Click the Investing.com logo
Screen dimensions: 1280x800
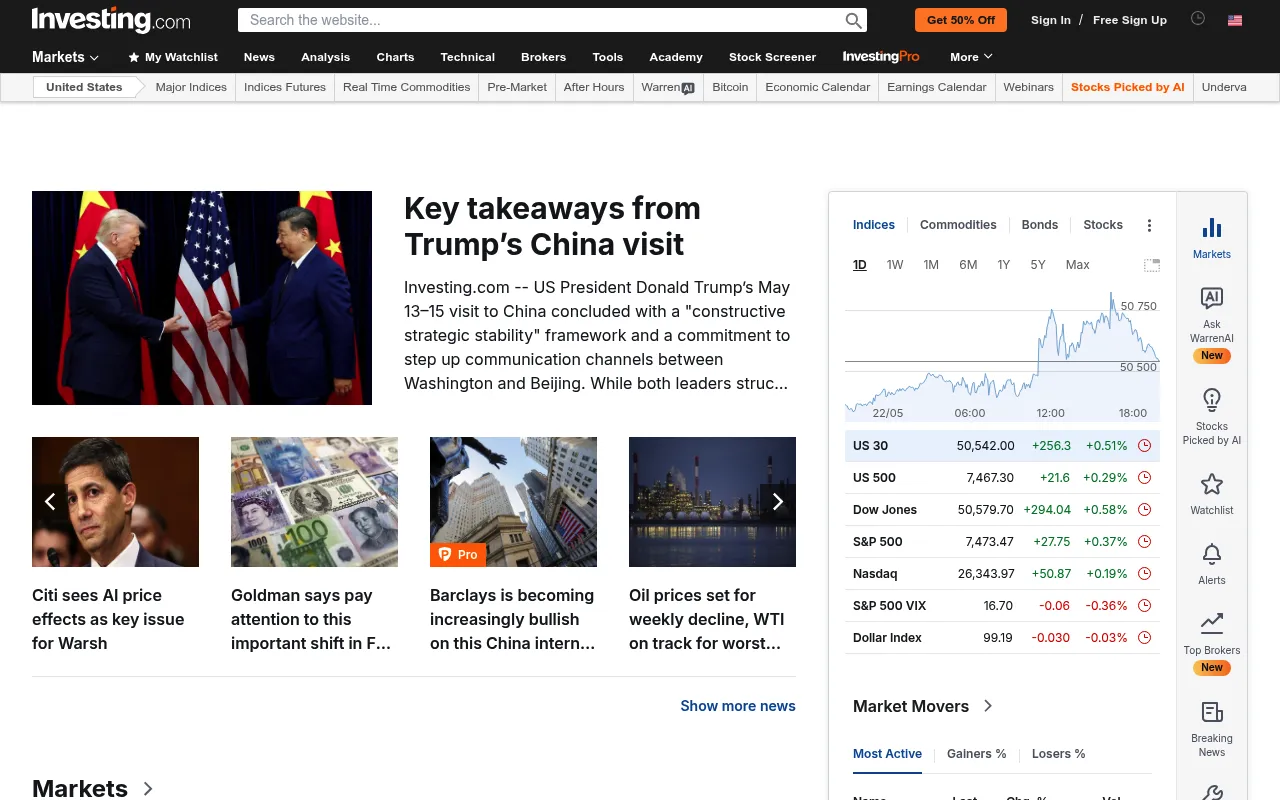tap(111, 19)
